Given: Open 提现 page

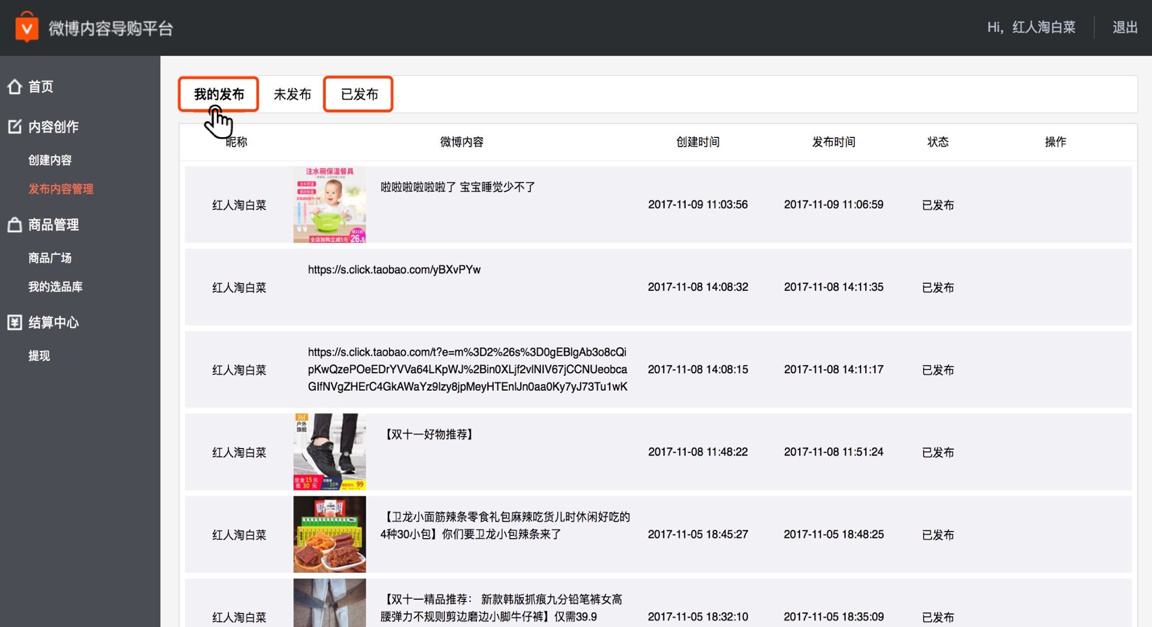Looking at the screenshot, I should click(x=39, y=355).
